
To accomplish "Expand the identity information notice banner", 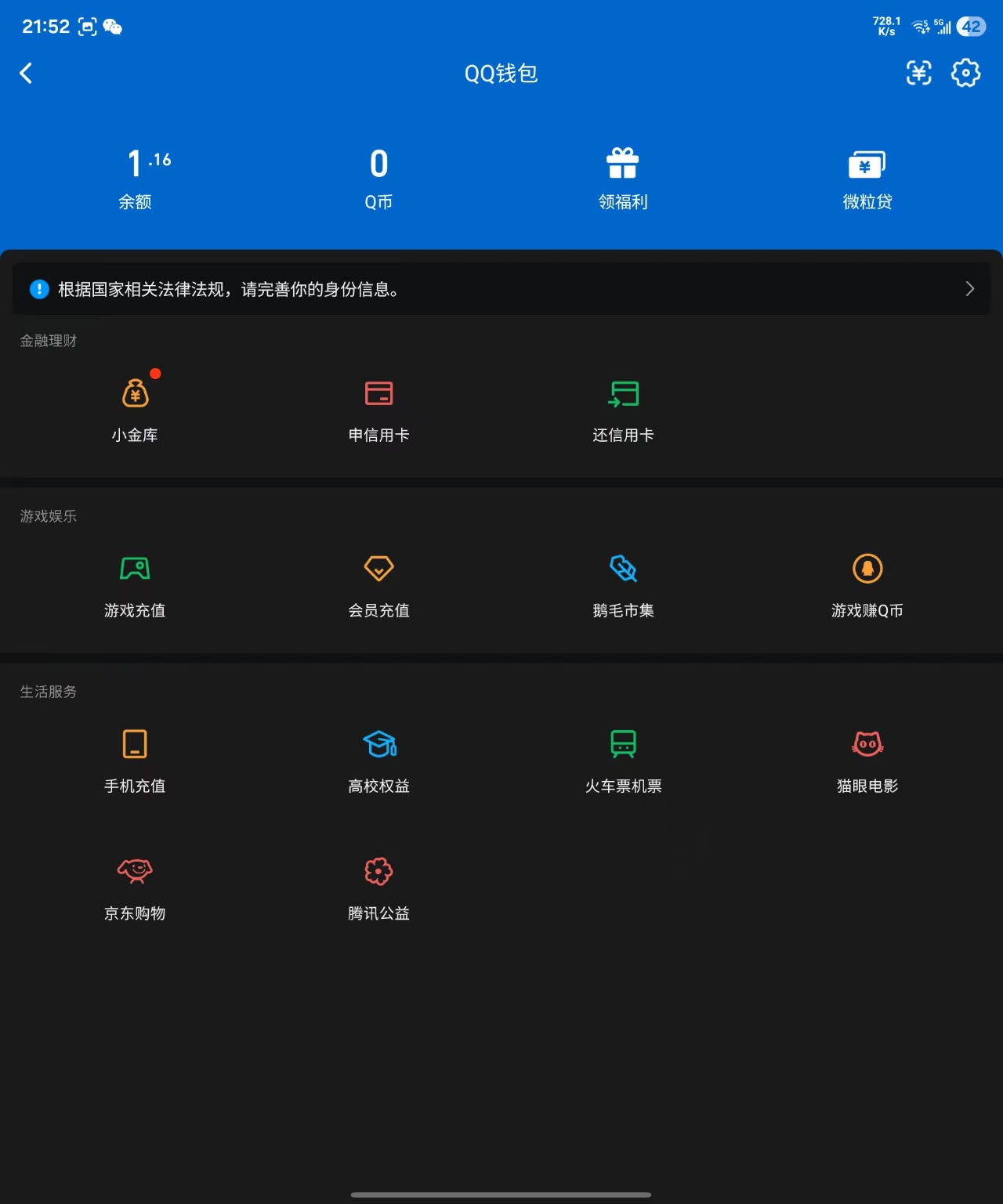I will click(501, 288).
